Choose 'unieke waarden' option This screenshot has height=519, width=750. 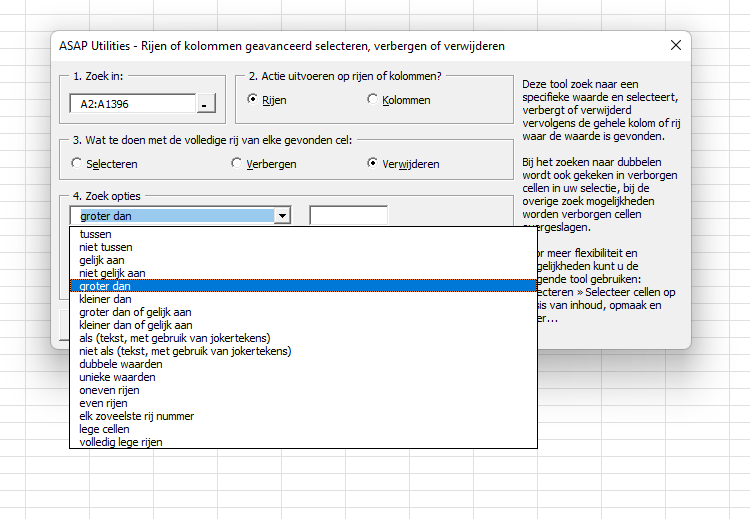pyautogui.click(x=303, y=377)
